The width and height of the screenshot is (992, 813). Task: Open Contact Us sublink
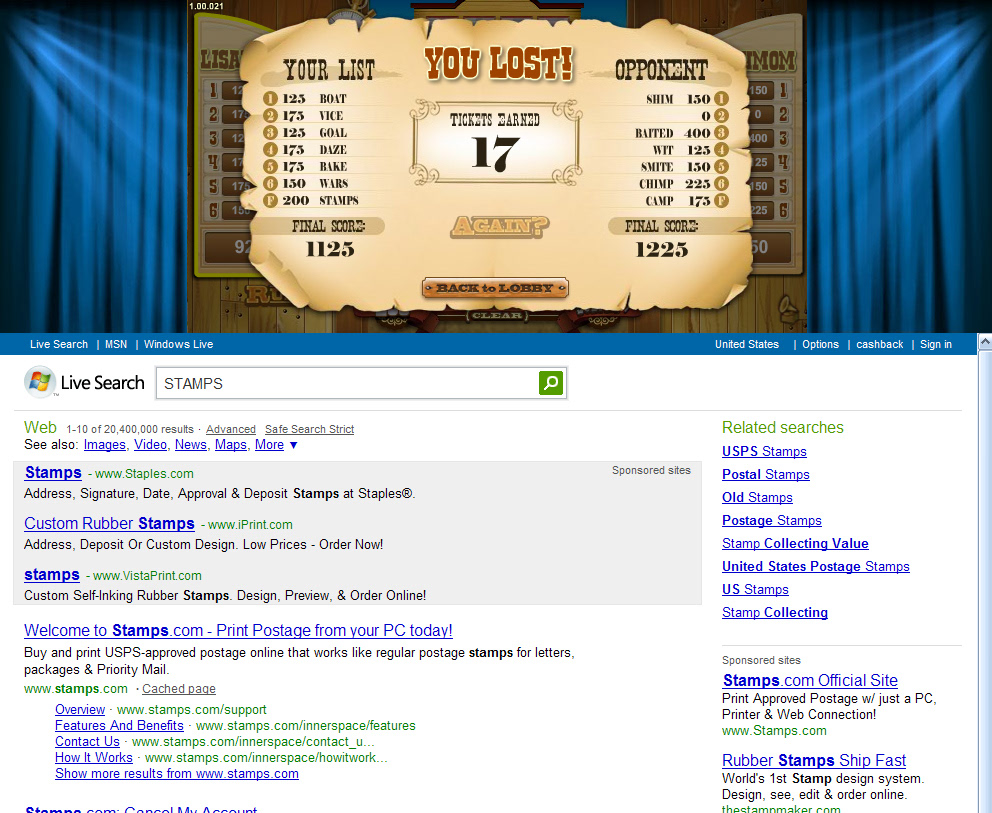(x=87, y=741)
